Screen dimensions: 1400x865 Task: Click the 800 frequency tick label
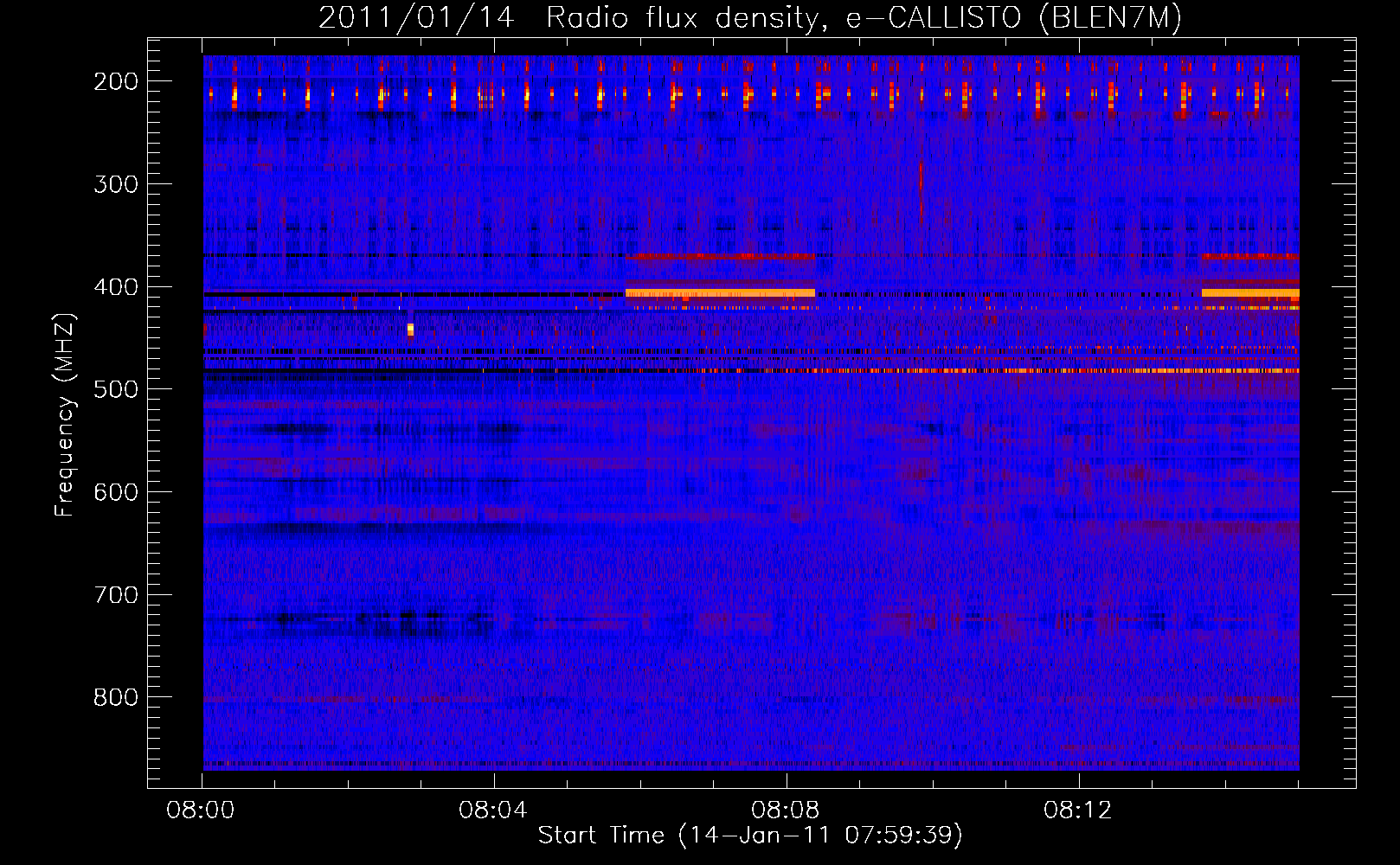pos(115,697)
